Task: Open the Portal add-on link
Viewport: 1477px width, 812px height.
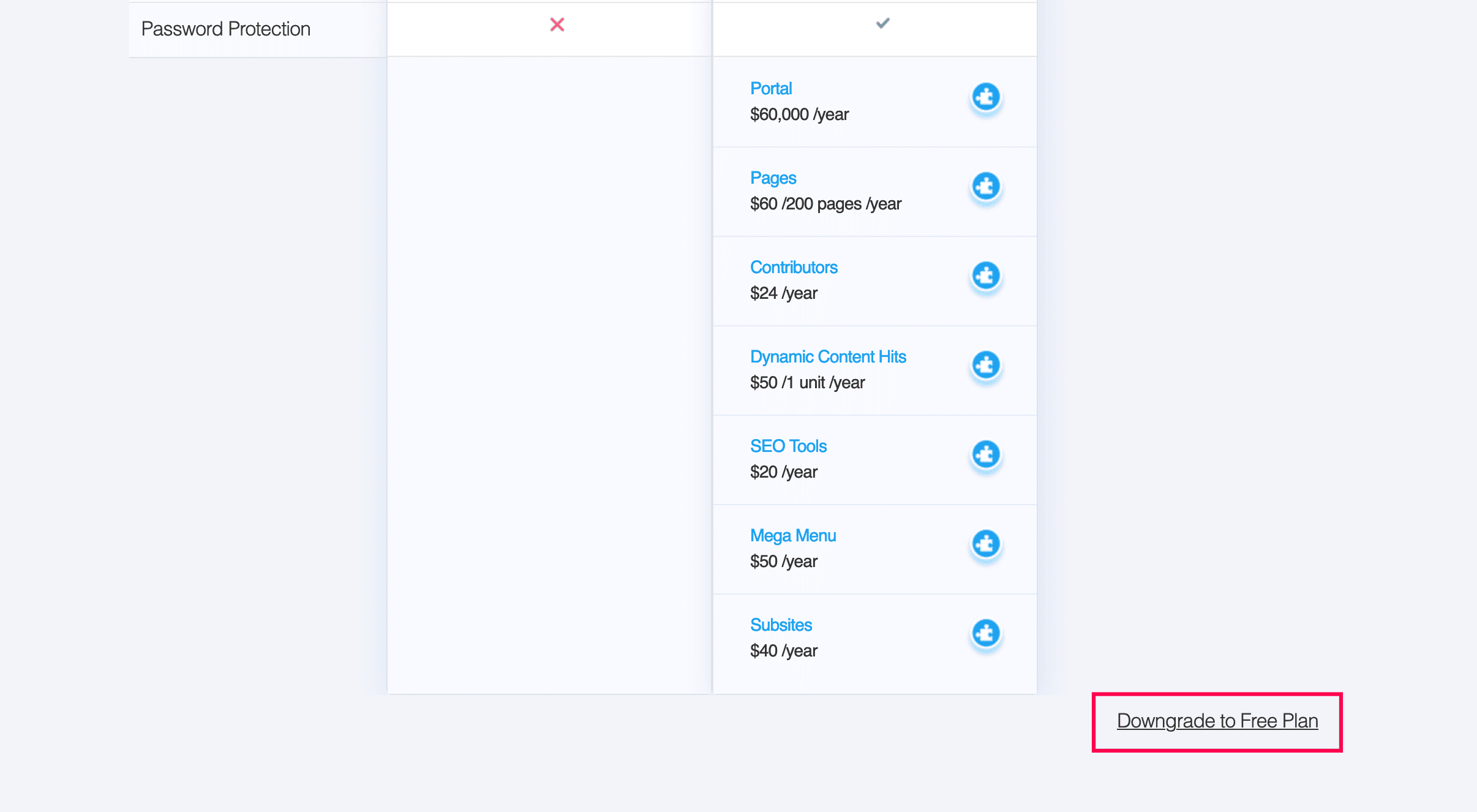Action: click(771, 89)
